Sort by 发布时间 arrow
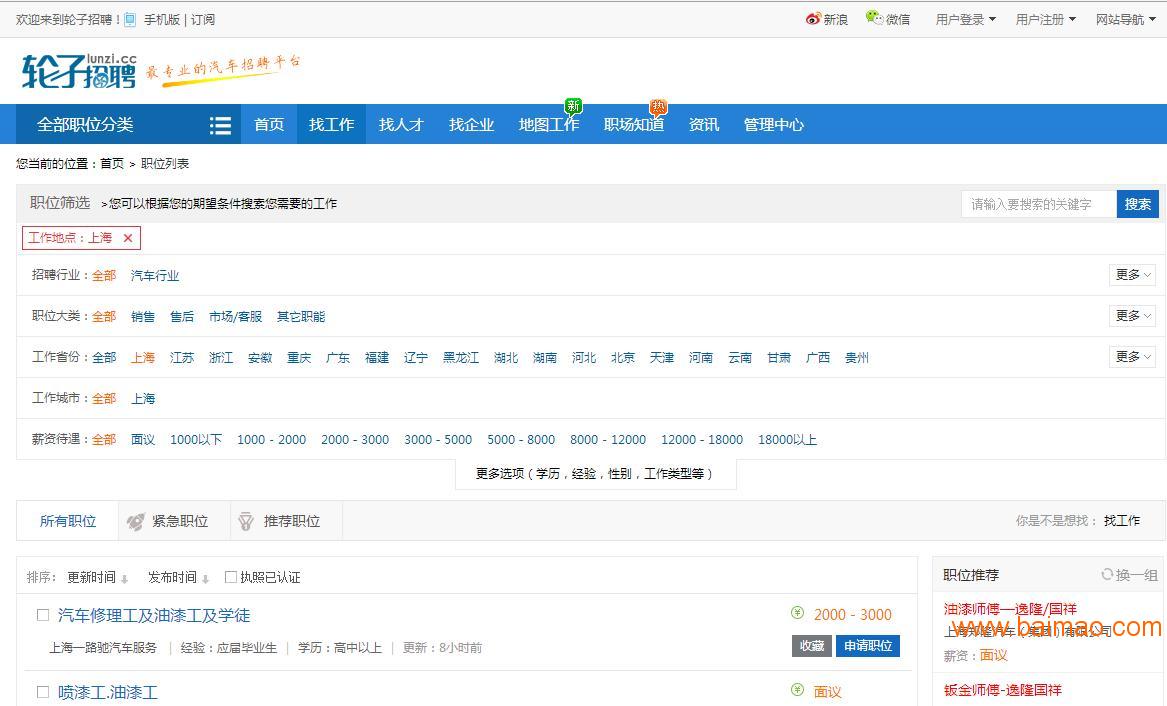 click(205, 579)
